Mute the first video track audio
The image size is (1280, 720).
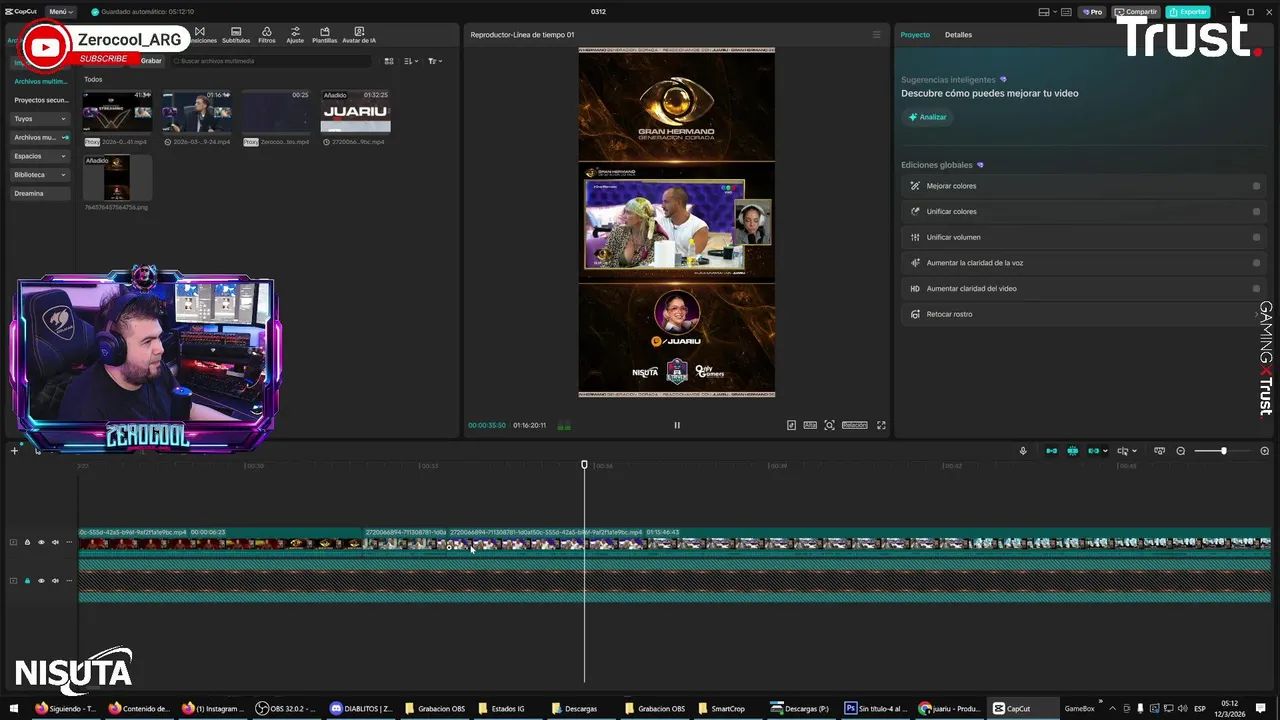(54, 542)
